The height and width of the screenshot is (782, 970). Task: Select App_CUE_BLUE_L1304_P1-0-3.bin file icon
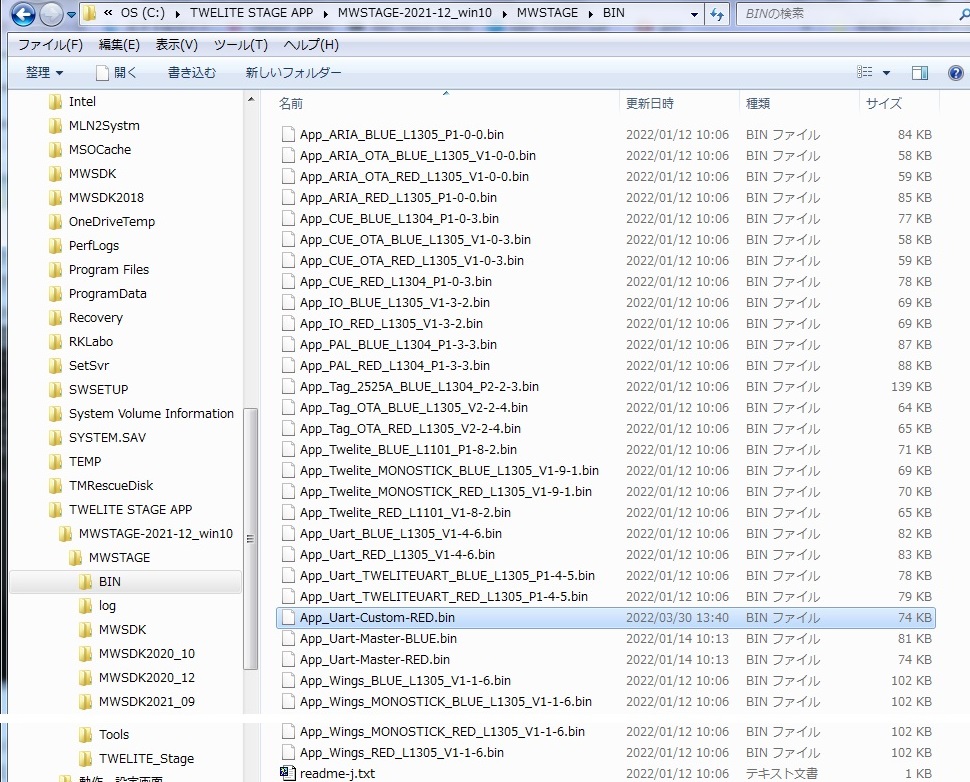(x=288, y=218)
